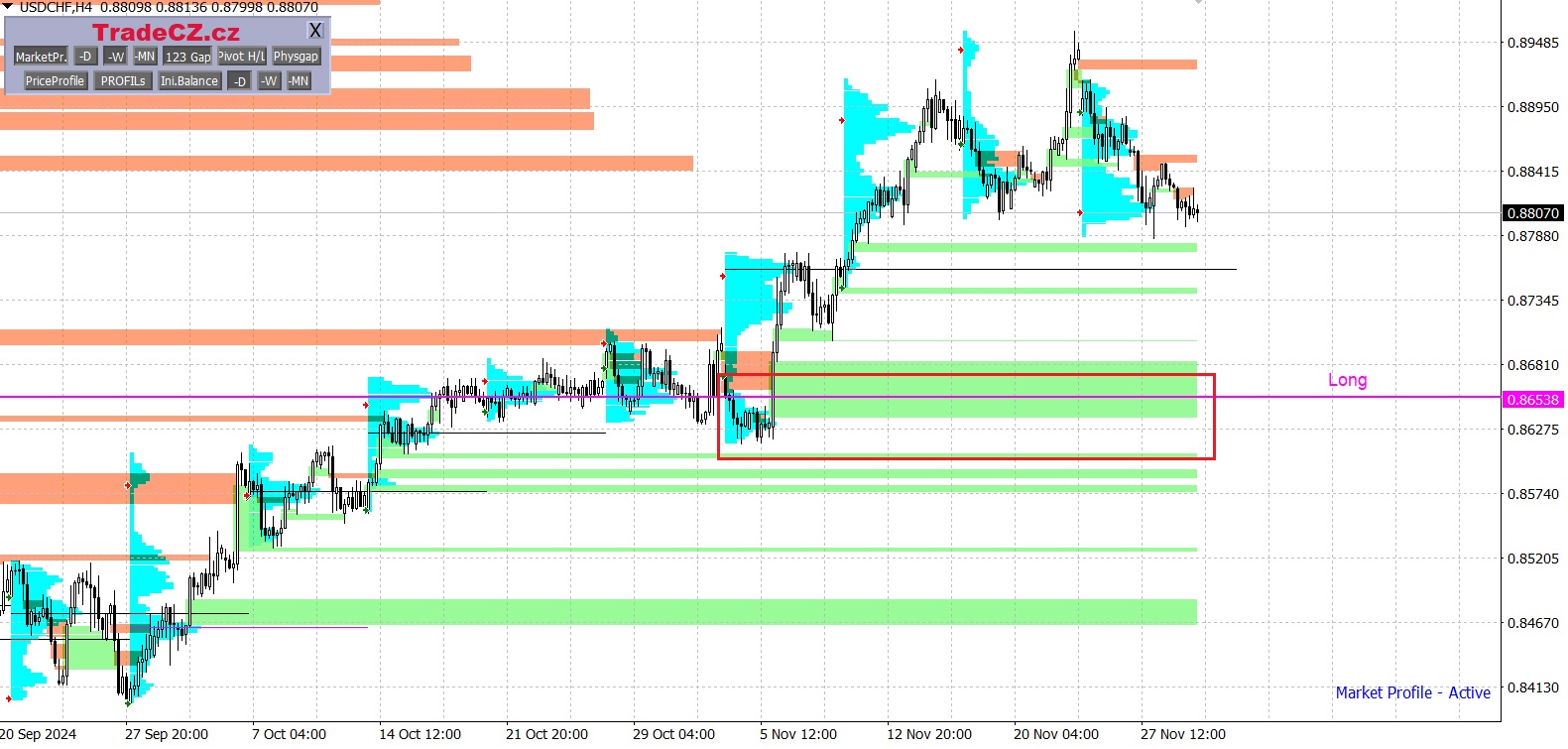
Task: Toggle the Physgap button
Action: pos(297,57)
